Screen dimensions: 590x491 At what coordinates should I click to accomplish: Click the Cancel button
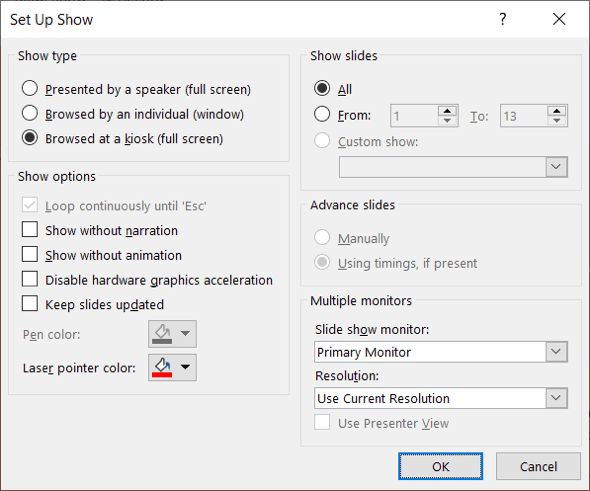tap(538, 466)
